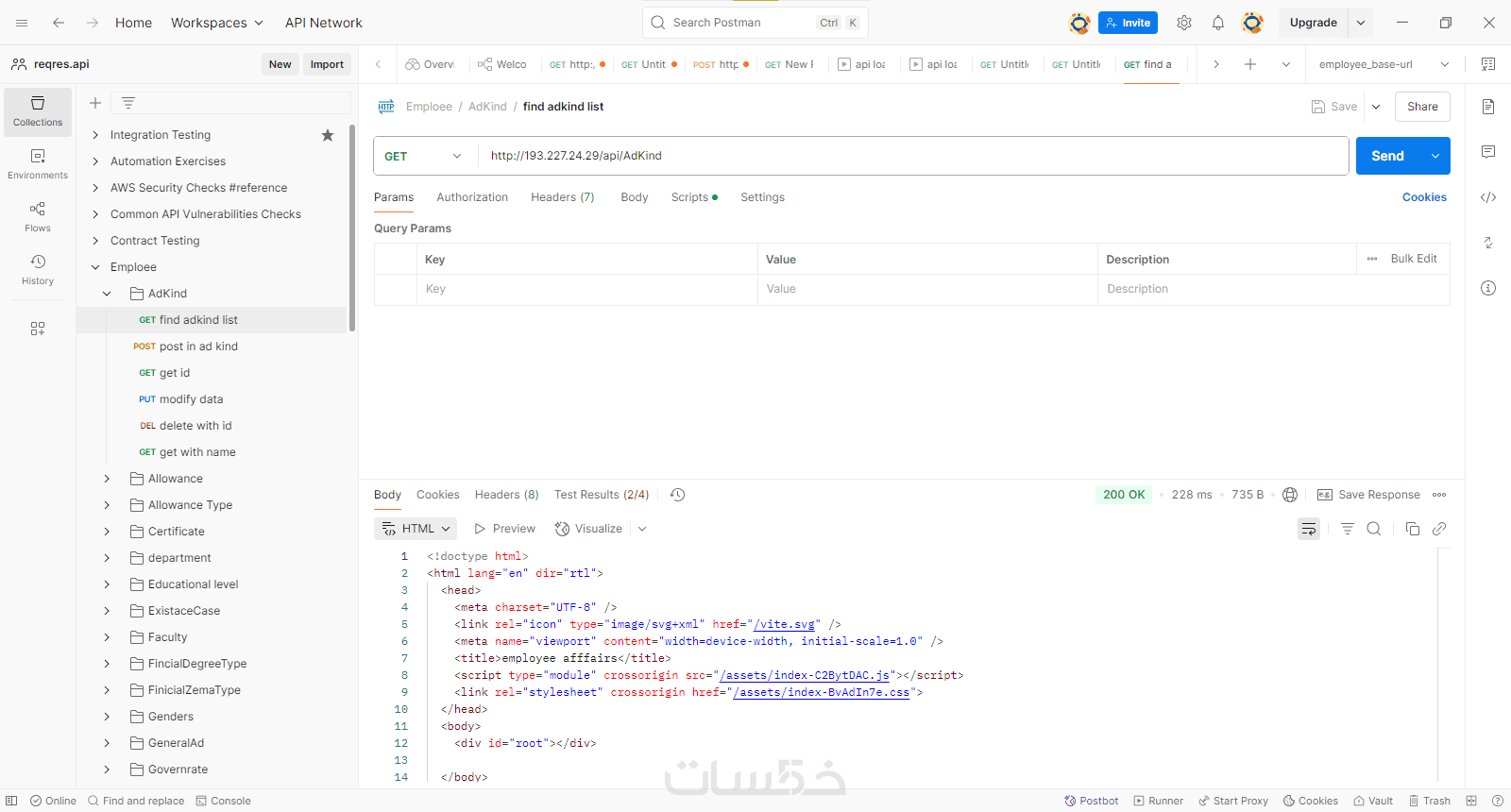View the Test Results (2/4) tab
This screenshot has width=1511, height=812.
[602, 495]
